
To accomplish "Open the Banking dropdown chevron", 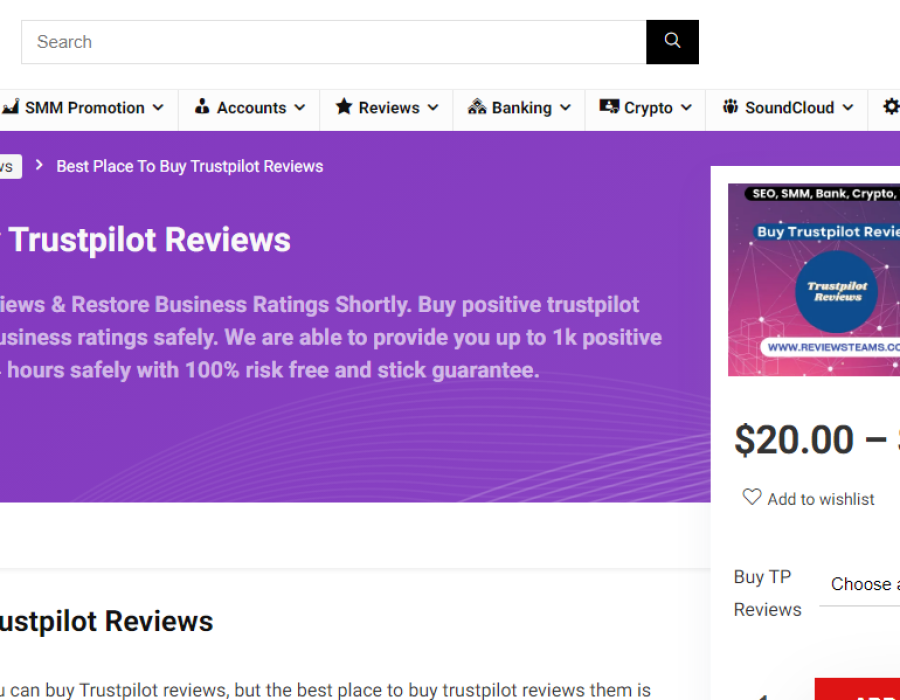I will pyautogui.click(x=565, y=108).
